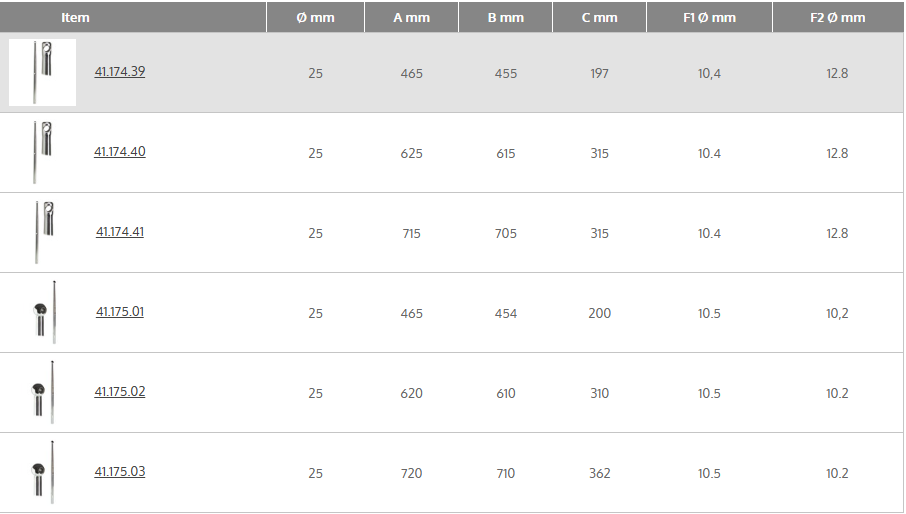This screenshot has height=514, width=906.
Task: Select the C mm column header
Action: [599, 18]
